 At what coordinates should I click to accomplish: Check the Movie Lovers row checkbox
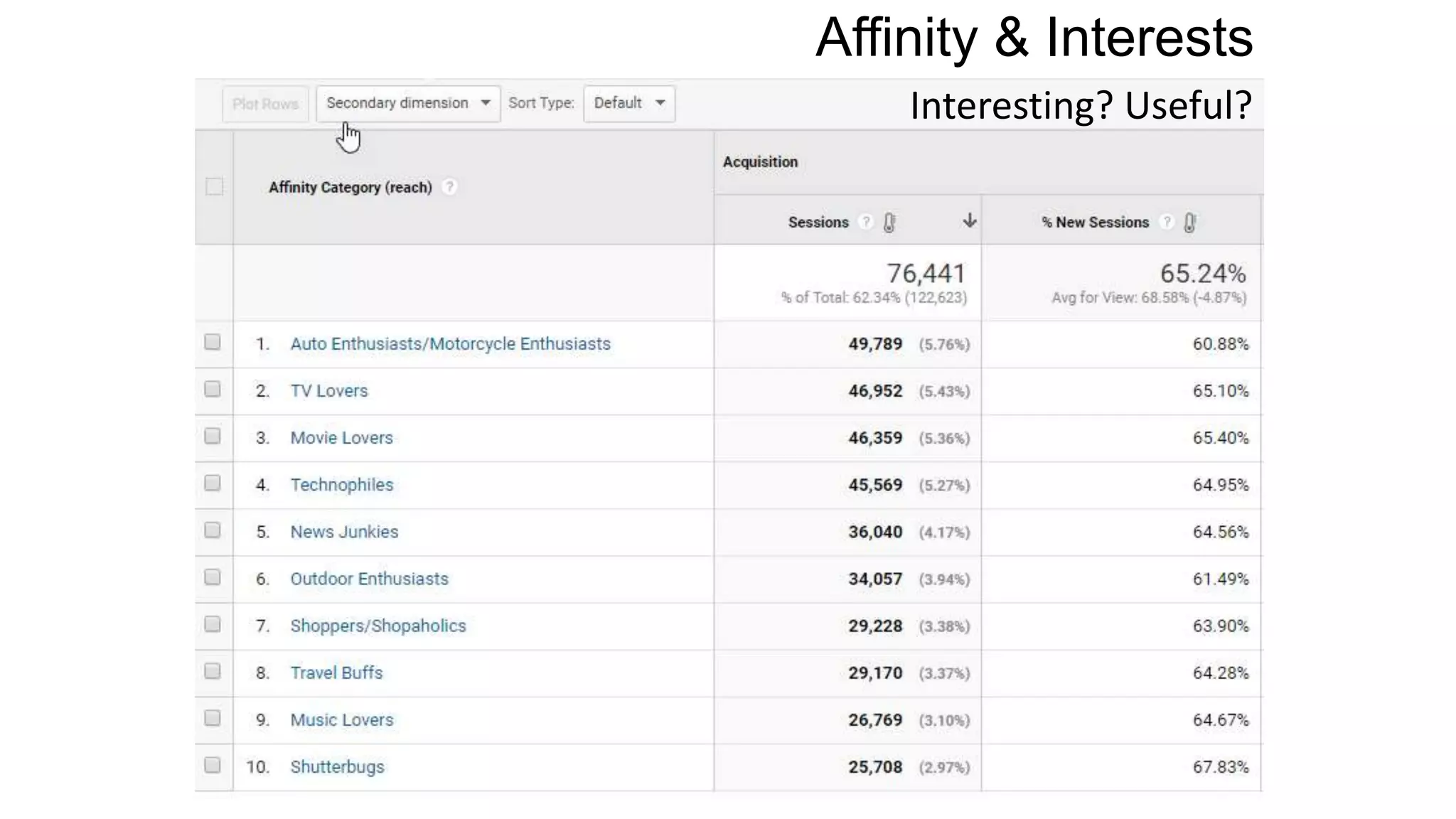tap(213, 436)
